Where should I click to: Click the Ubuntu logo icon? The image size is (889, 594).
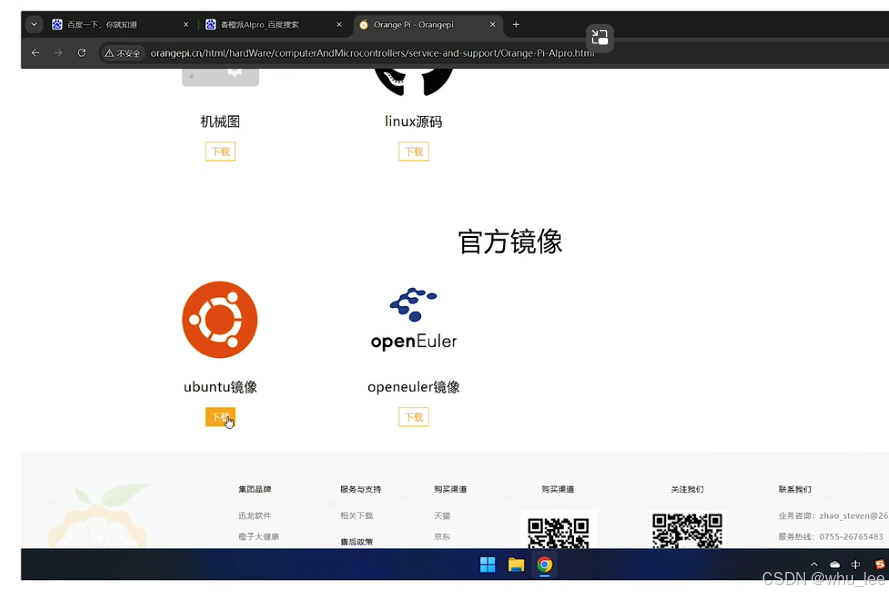220,320
